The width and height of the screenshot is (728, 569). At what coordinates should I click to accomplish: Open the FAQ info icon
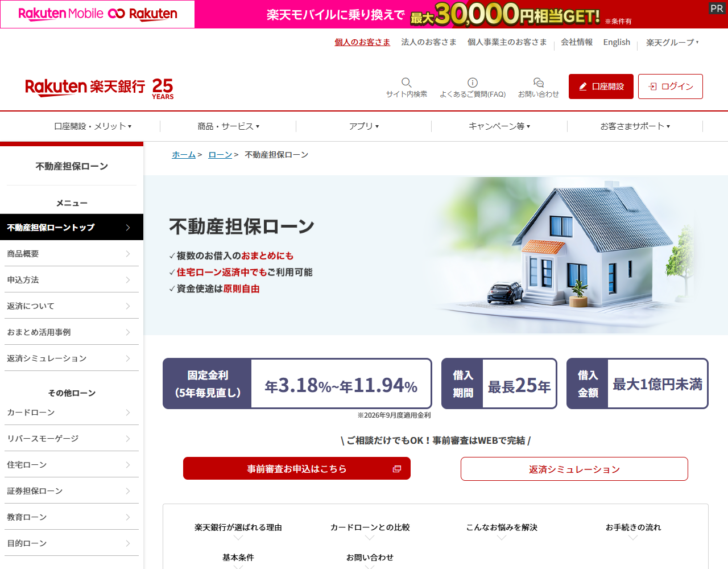tap(472, 82)
